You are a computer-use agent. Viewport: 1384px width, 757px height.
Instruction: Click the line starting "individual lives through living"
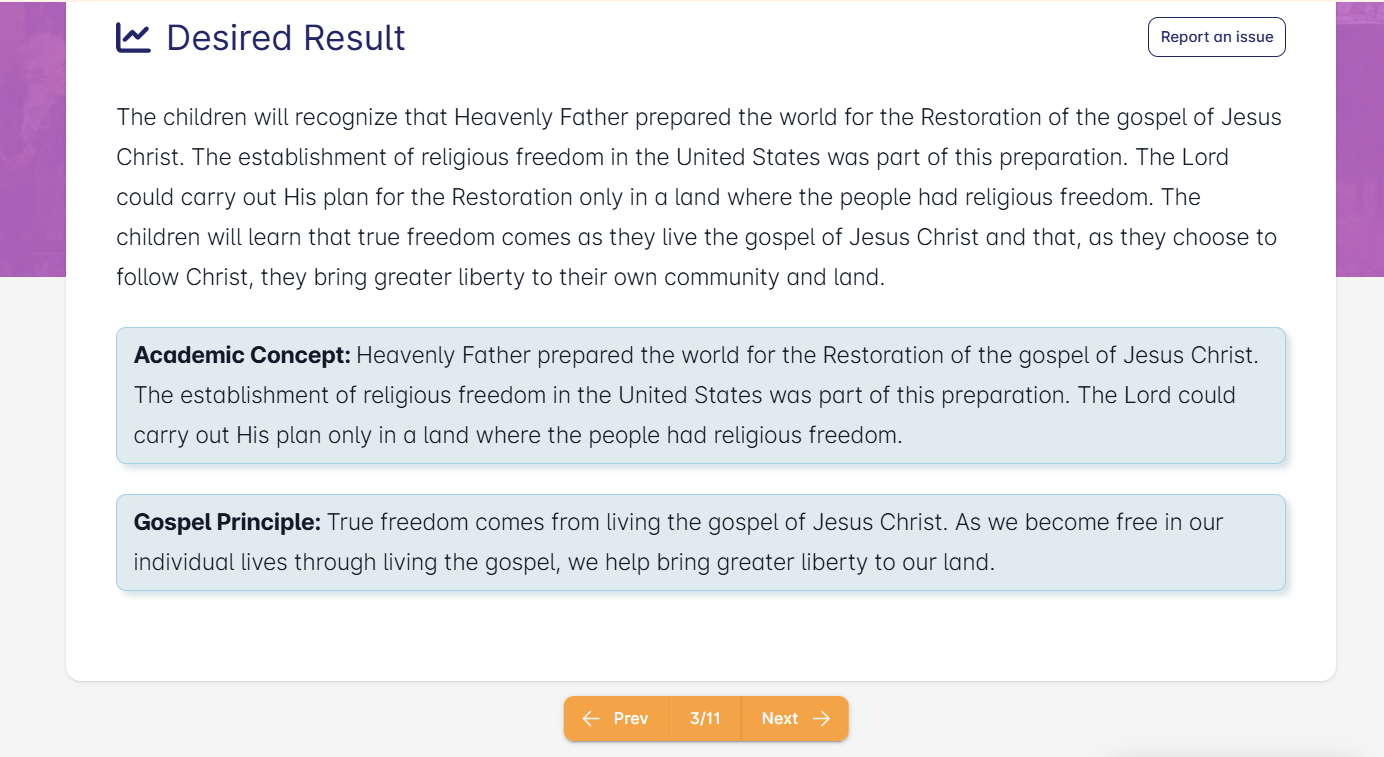(564, 562)
